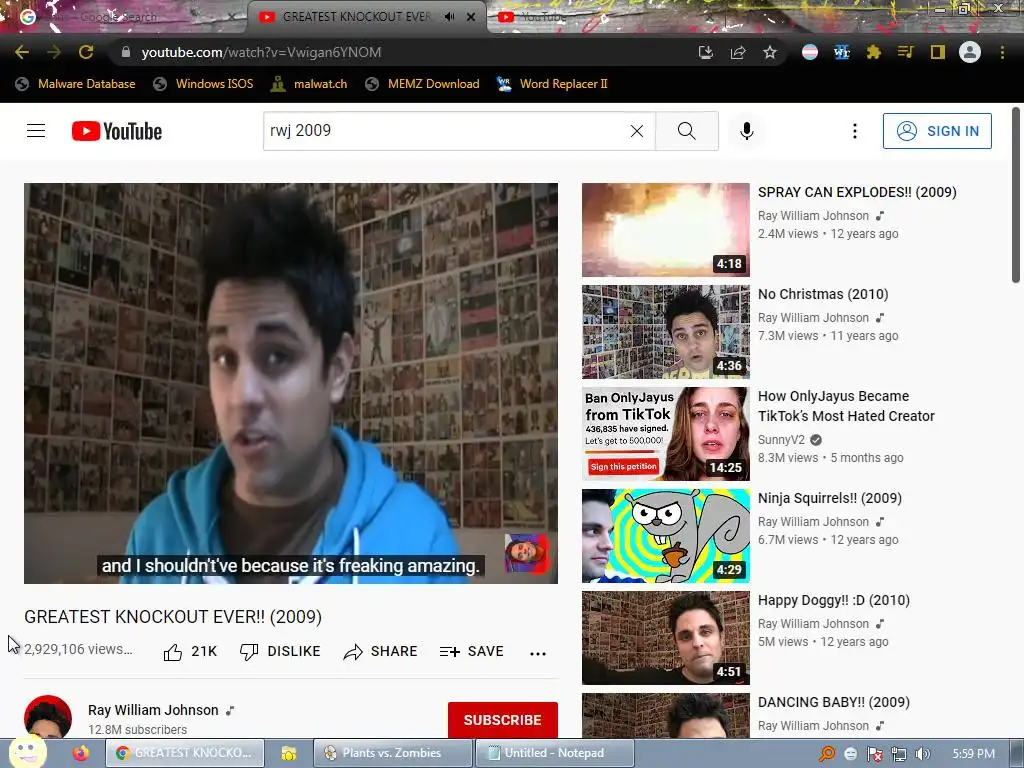Close the GREATEST KNOCKOUT EVER tab
The image size is (1024, 768).
(x=471, y=17)
